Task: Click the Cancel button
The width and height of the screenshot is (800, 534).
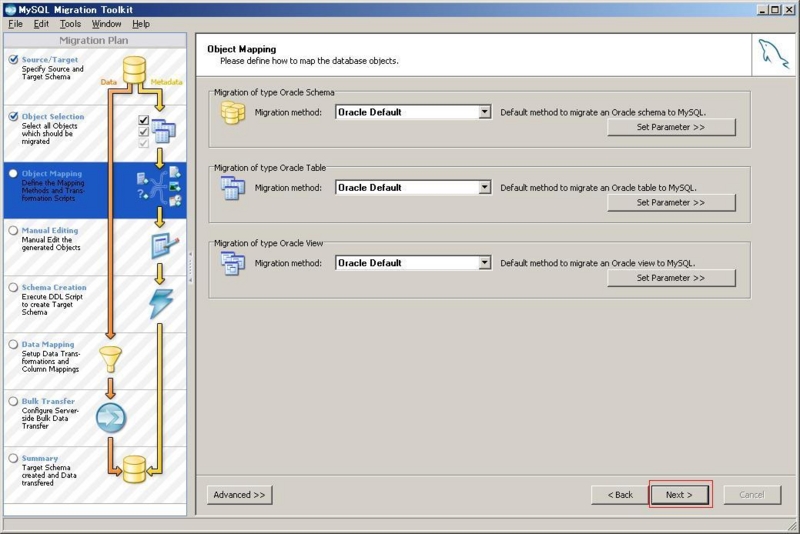Action: [752, 495]
